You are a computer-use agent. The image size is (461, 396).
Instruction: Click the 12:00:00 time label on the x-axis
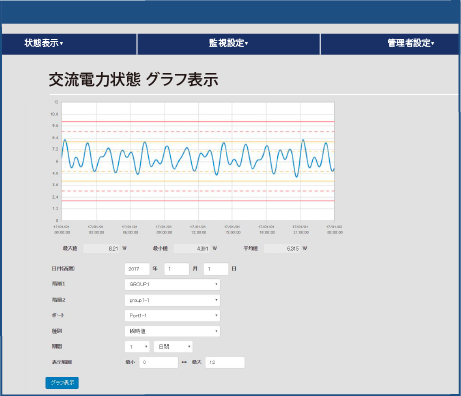pyautogui.click(x=199, y=232)
